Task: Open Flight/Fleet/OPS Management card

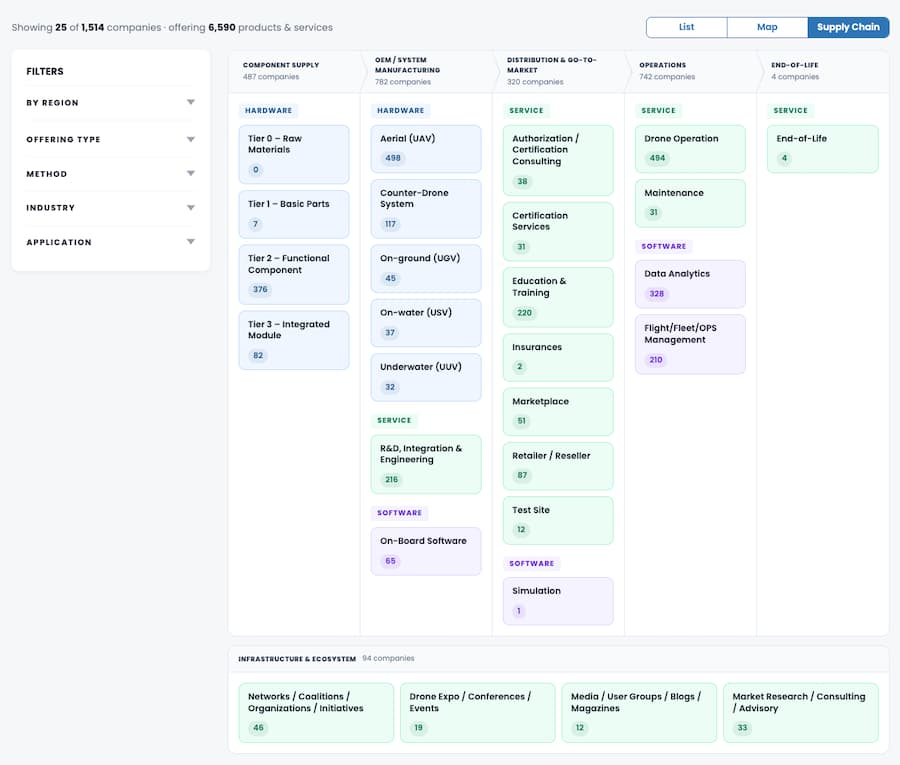Action: point(690,344)
